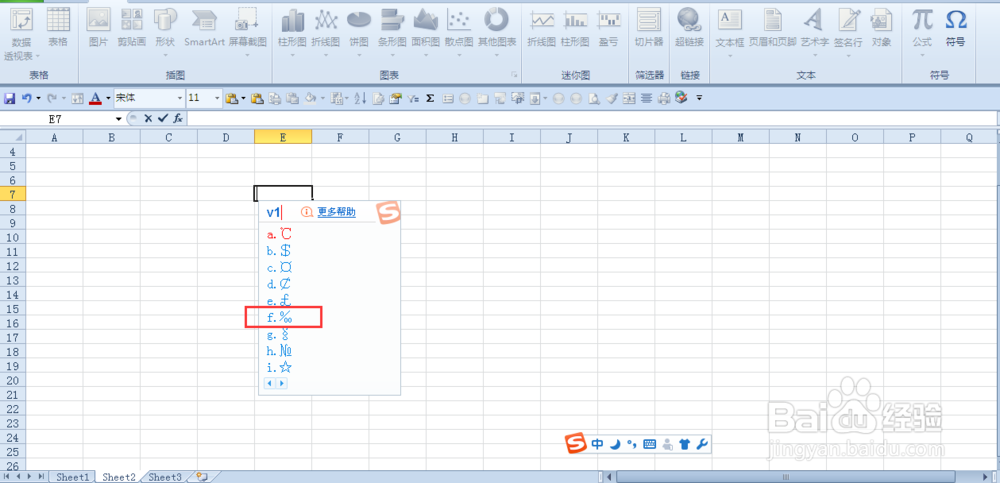Insert a 超链接 hyperlink
Screen dimensions: 1000x483
point(689,29)
